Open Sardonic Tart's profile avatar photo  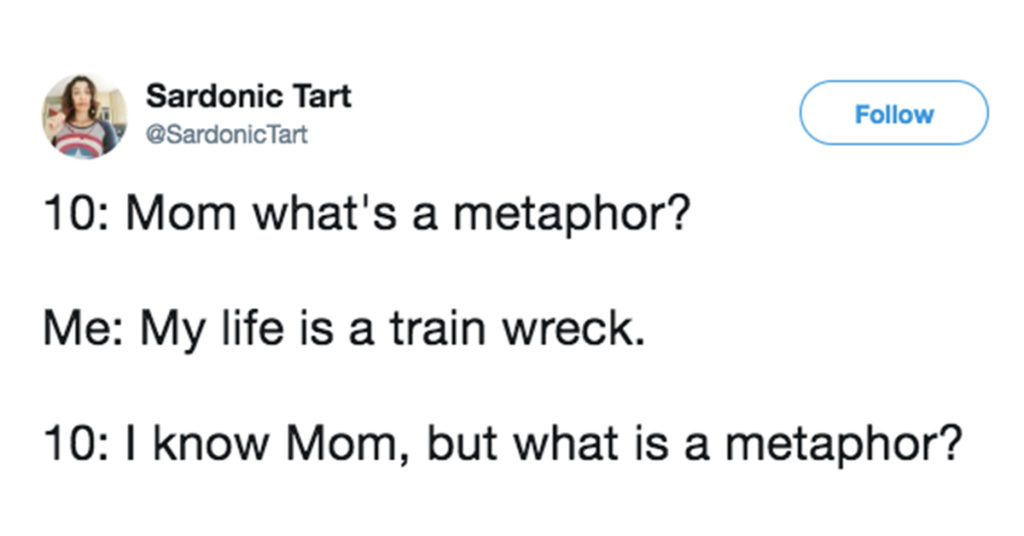pyautogui.click(x=84, y=116)
